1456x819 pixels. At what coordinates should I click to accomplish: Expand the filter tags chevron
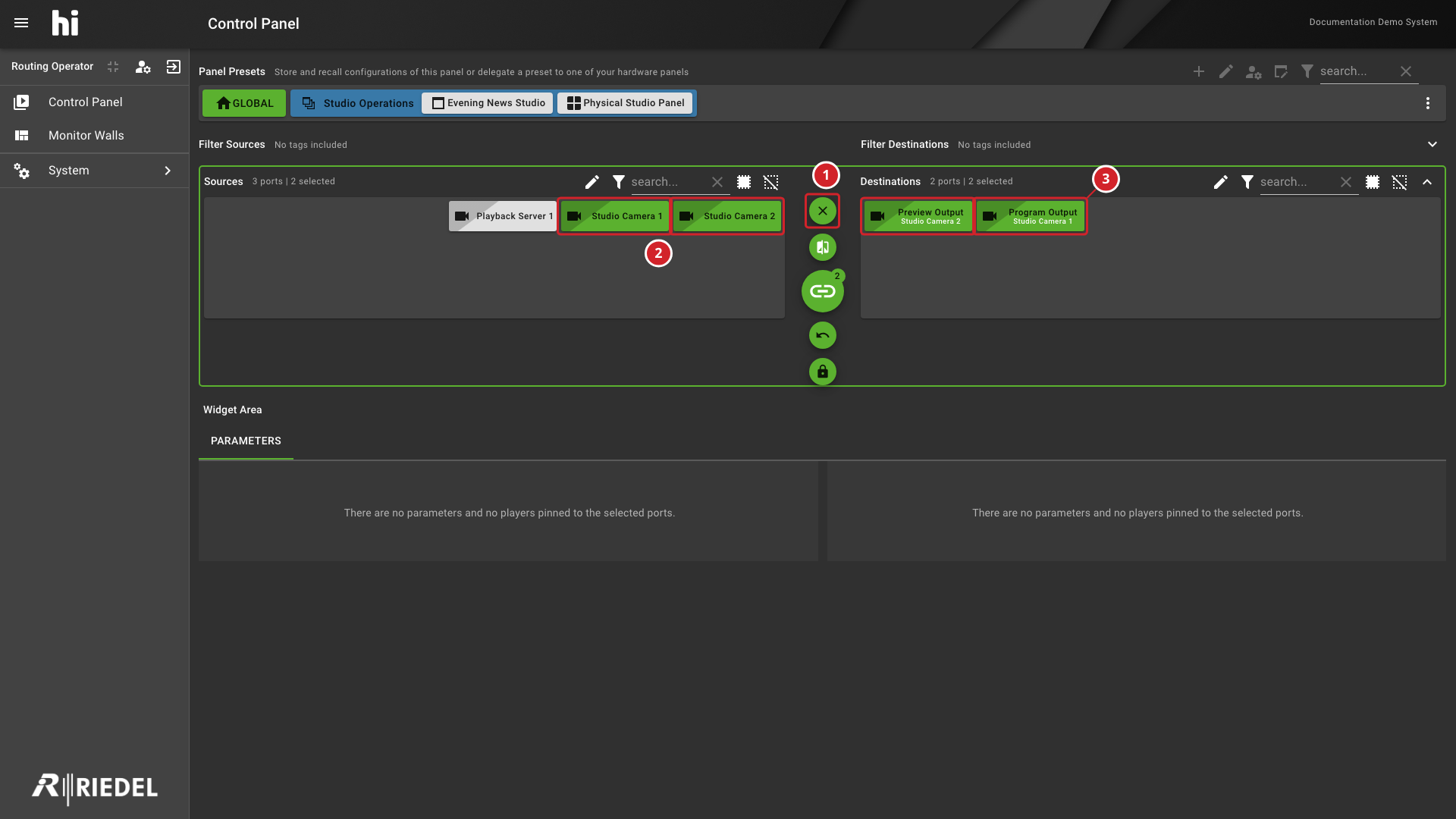click(x=1432, y=144)
